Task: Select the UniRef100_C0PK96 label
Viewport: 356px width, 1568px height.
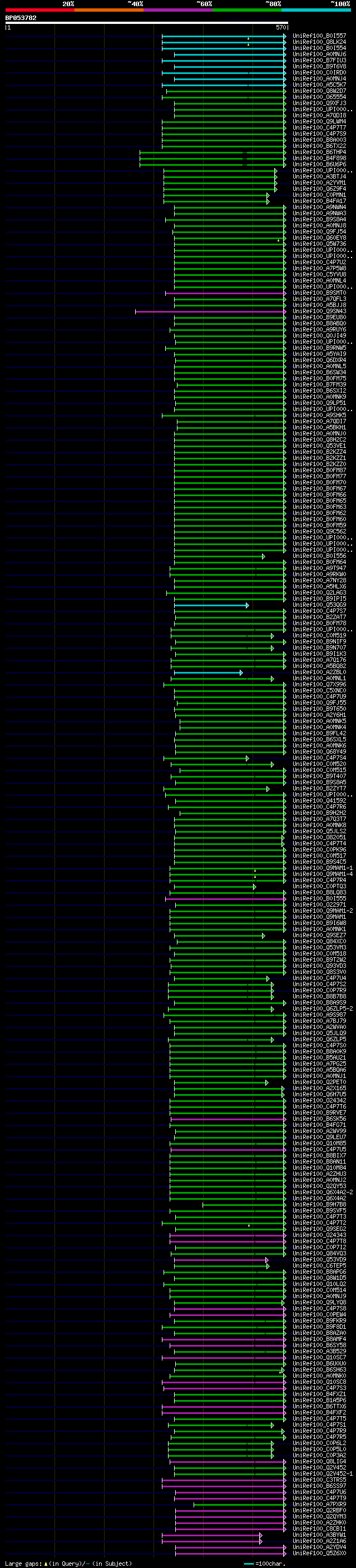Action: click(x=319, y=849)
